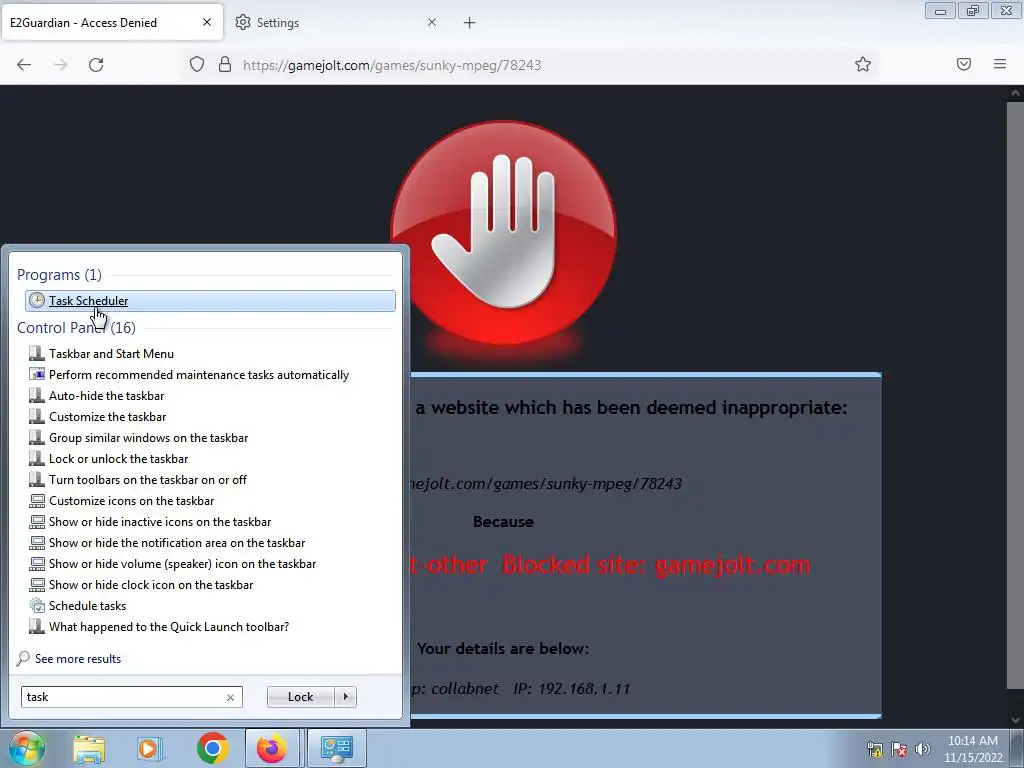This screenshot has height=768, width=1024.
Task: Click the Lock button
Action: point(300,697)
